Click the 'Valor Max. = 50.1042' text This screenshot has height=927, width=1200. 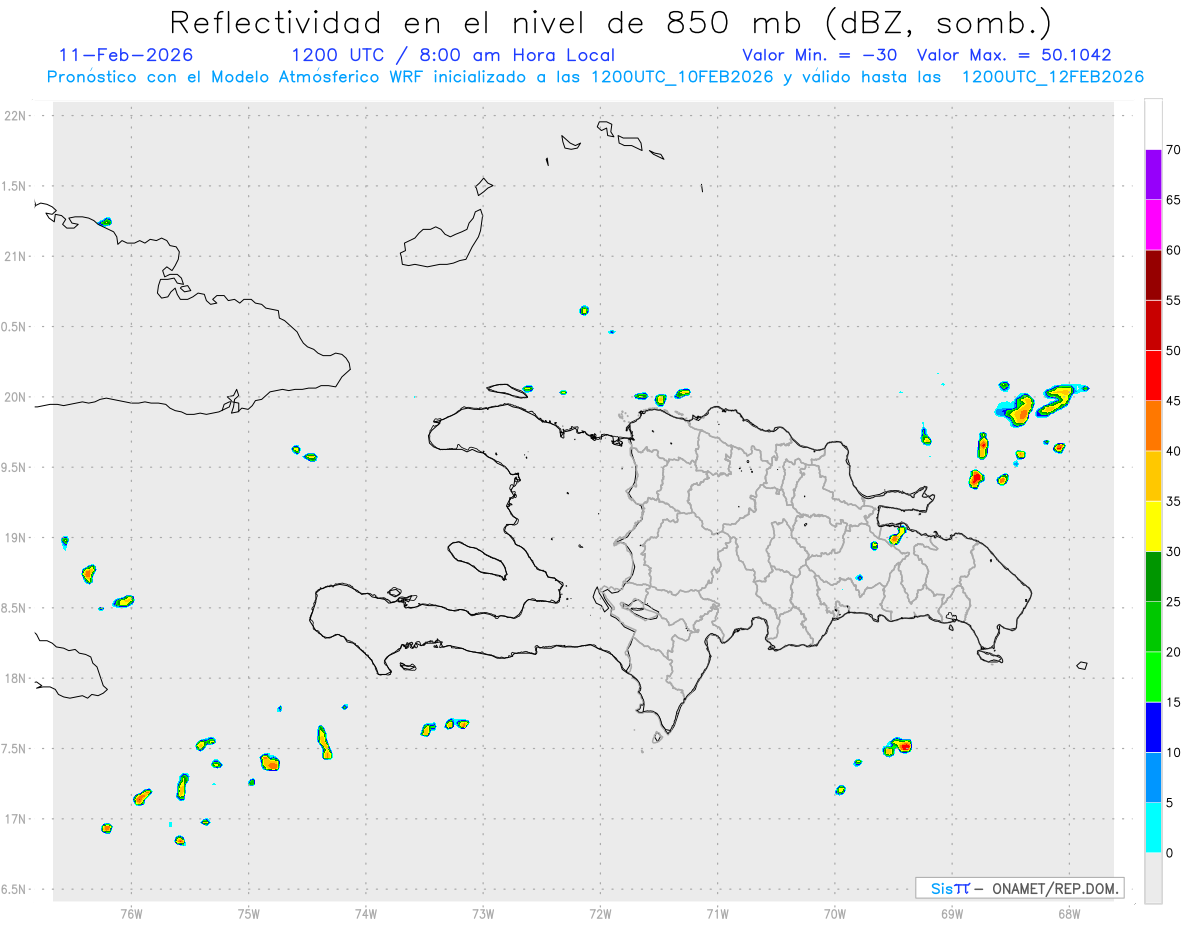(1014, 55)
